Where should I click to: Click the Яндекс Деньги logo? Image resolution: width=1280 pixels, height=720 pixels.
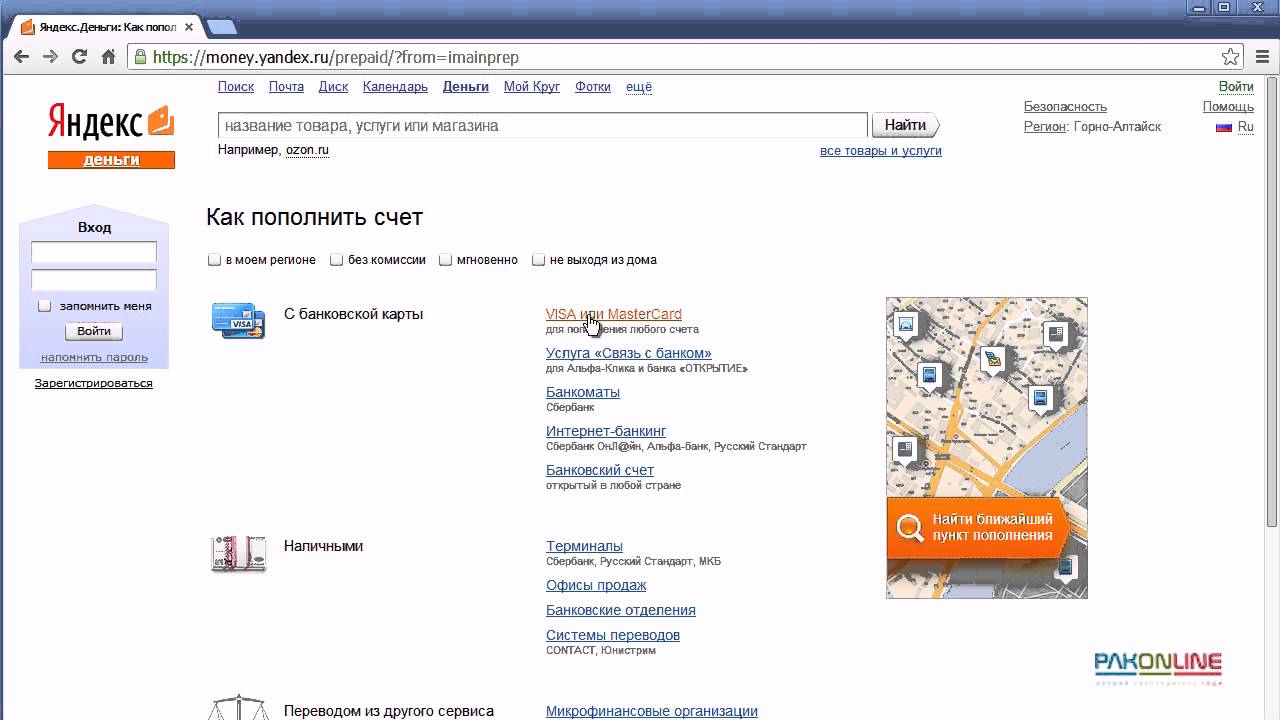click(111, 135)
